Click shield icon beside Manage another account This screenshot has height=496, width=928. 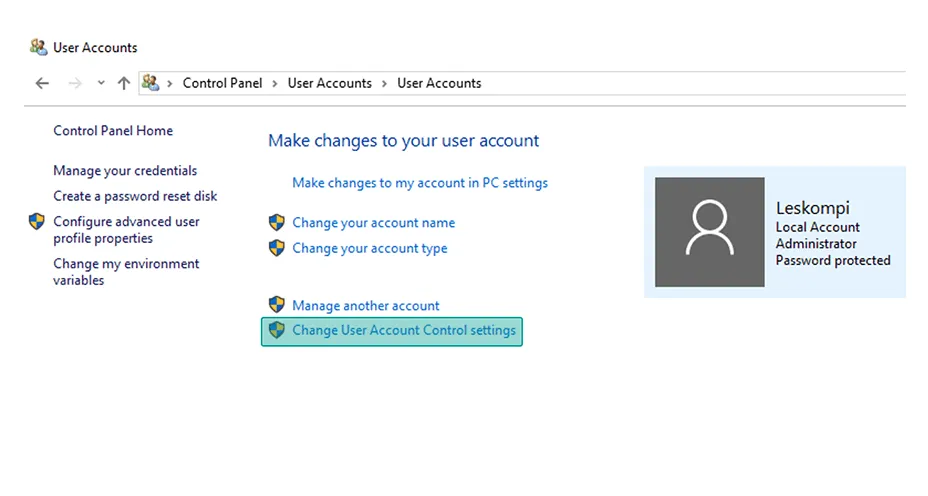276,305
